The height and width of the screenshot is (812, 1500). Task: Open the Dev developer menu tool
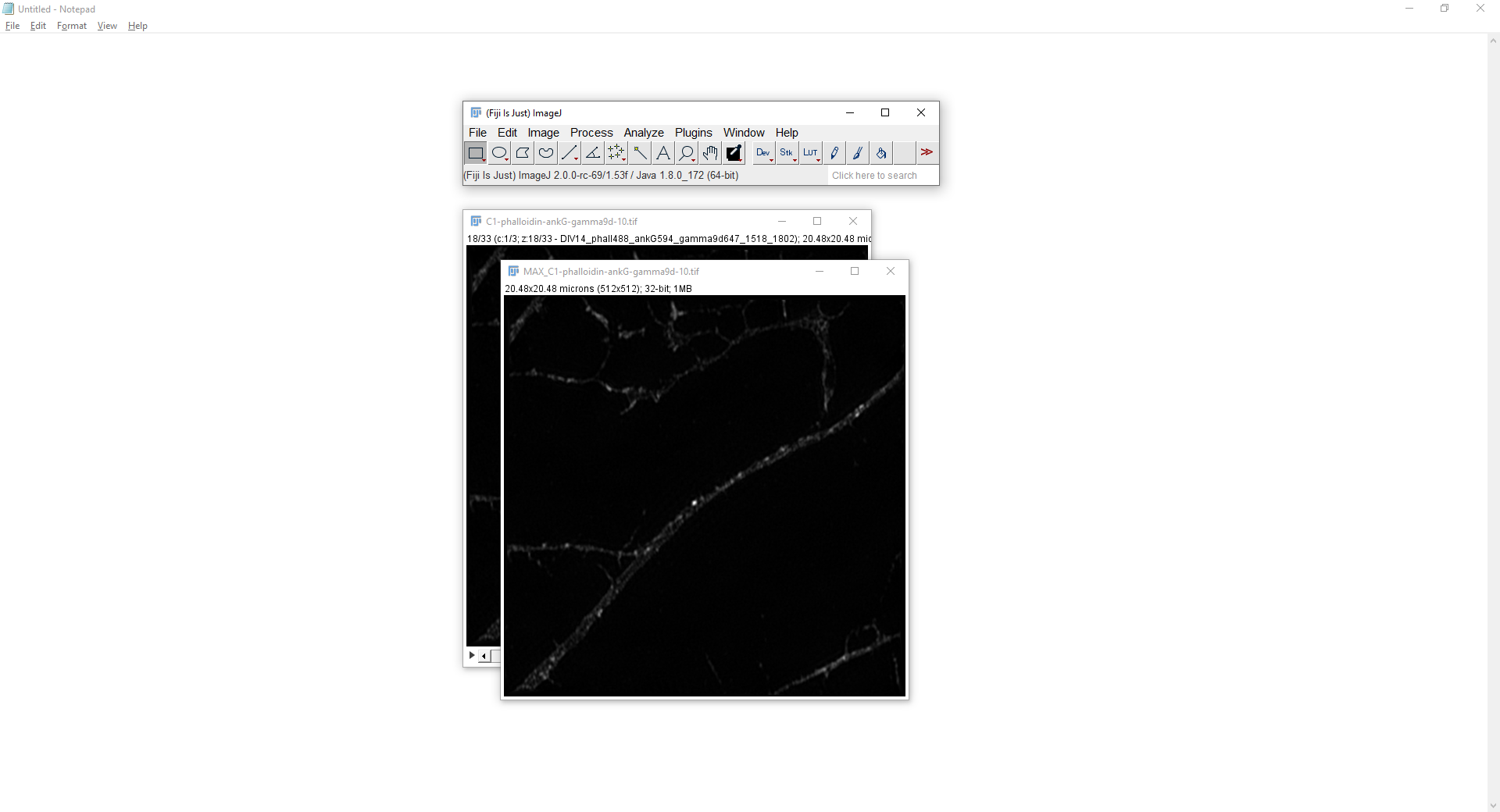[x=763, y=153]
